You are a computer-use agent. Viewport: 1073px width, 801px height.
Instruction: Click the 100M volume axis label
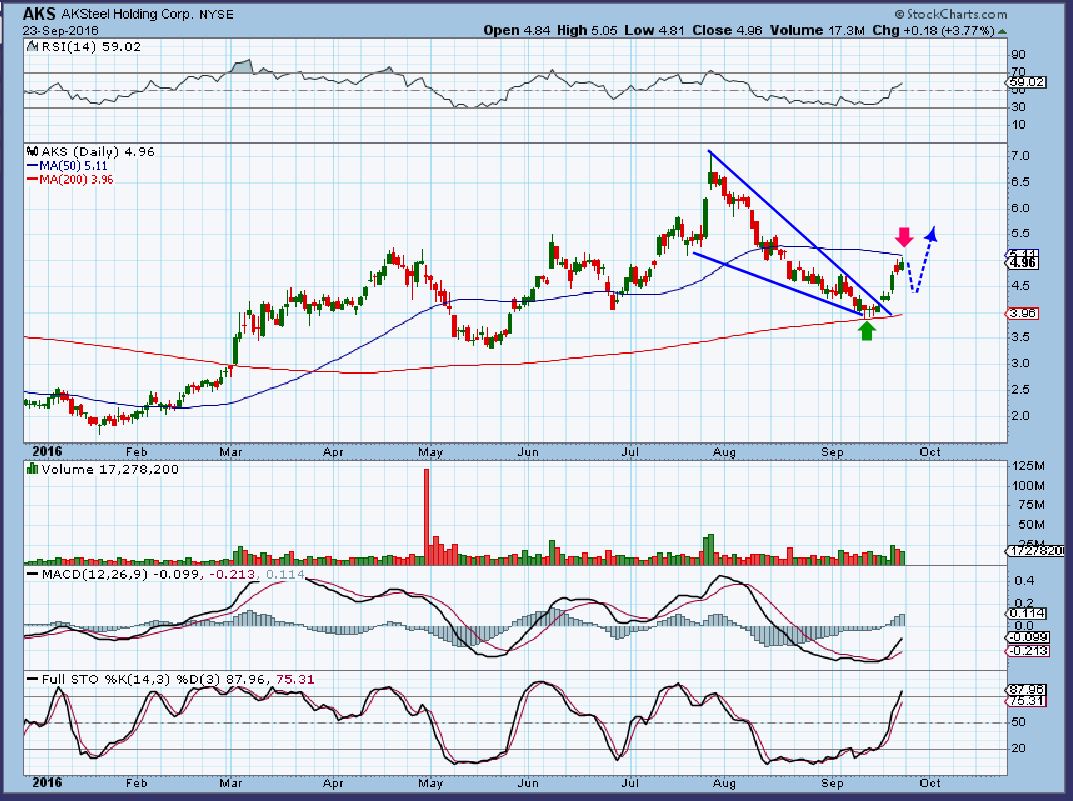coord(1028,486)
